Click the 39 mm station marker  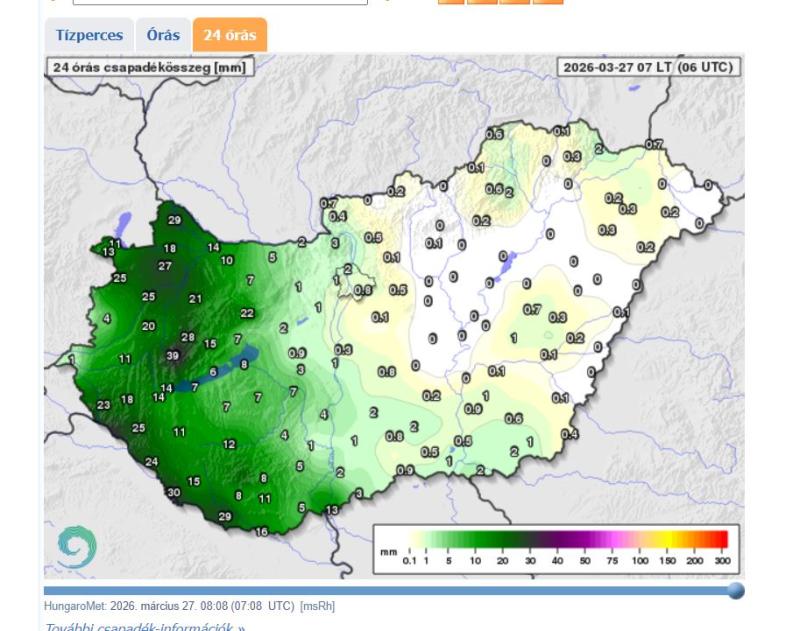173,355
